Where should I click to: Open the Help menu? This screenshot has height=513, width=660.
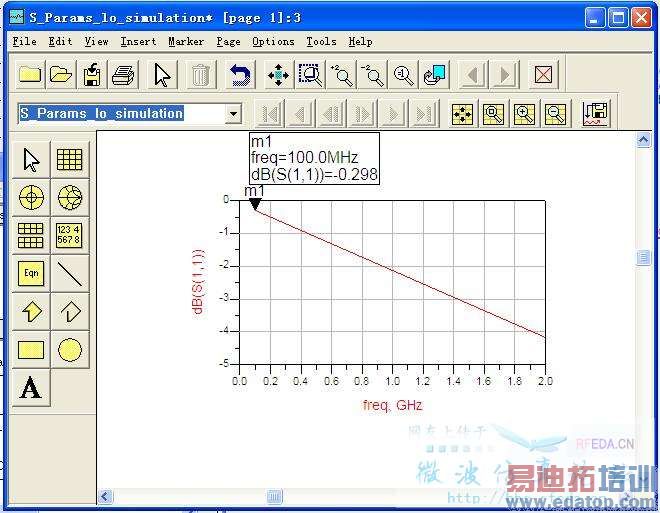[x=360, y=42]
